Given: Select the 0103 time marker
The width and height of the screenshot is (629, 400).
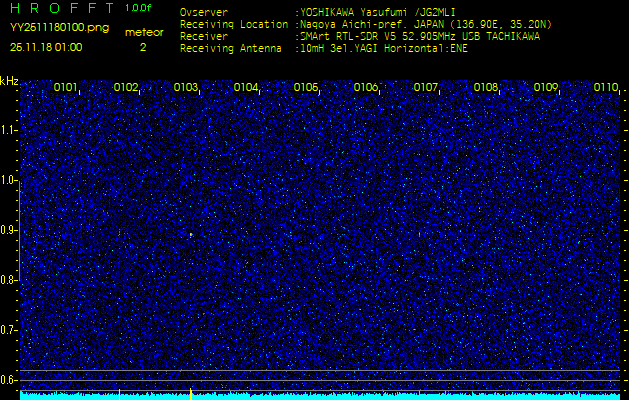Looking at the screenshot, I should point(186,88).
